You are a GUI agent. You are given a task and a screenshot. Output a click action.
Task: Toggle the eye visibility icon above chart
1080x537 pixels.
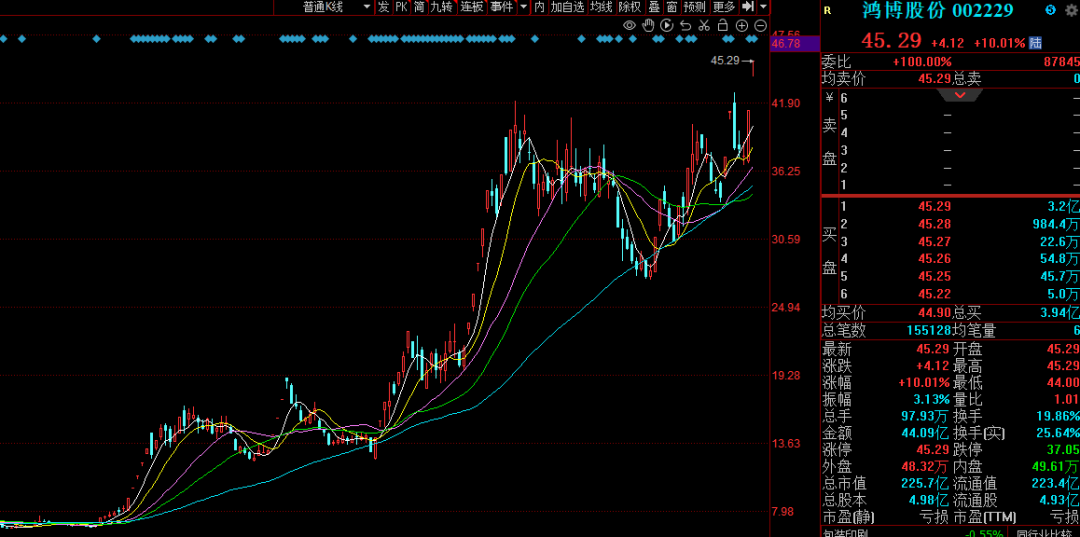(629, 25)
